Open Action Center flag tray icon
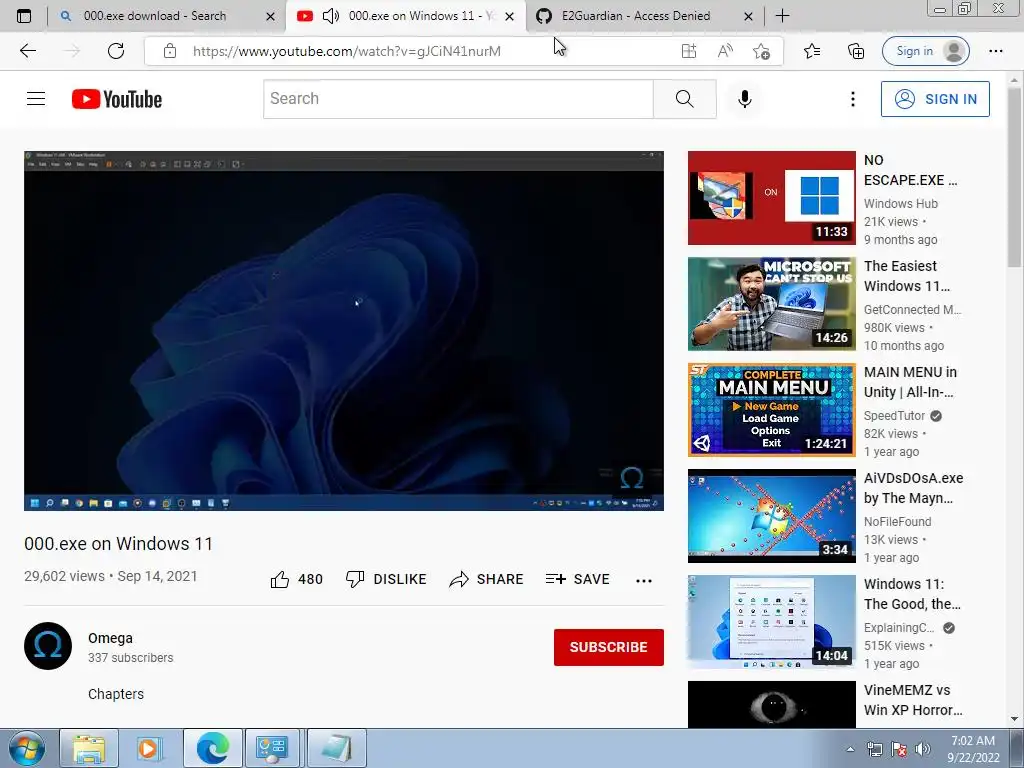 coord(899,749)
